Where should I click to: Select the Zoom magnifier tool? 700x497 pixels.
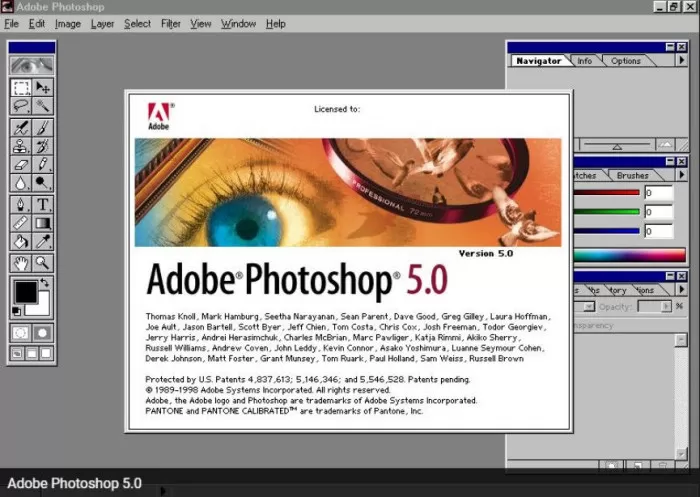[43, 263]
